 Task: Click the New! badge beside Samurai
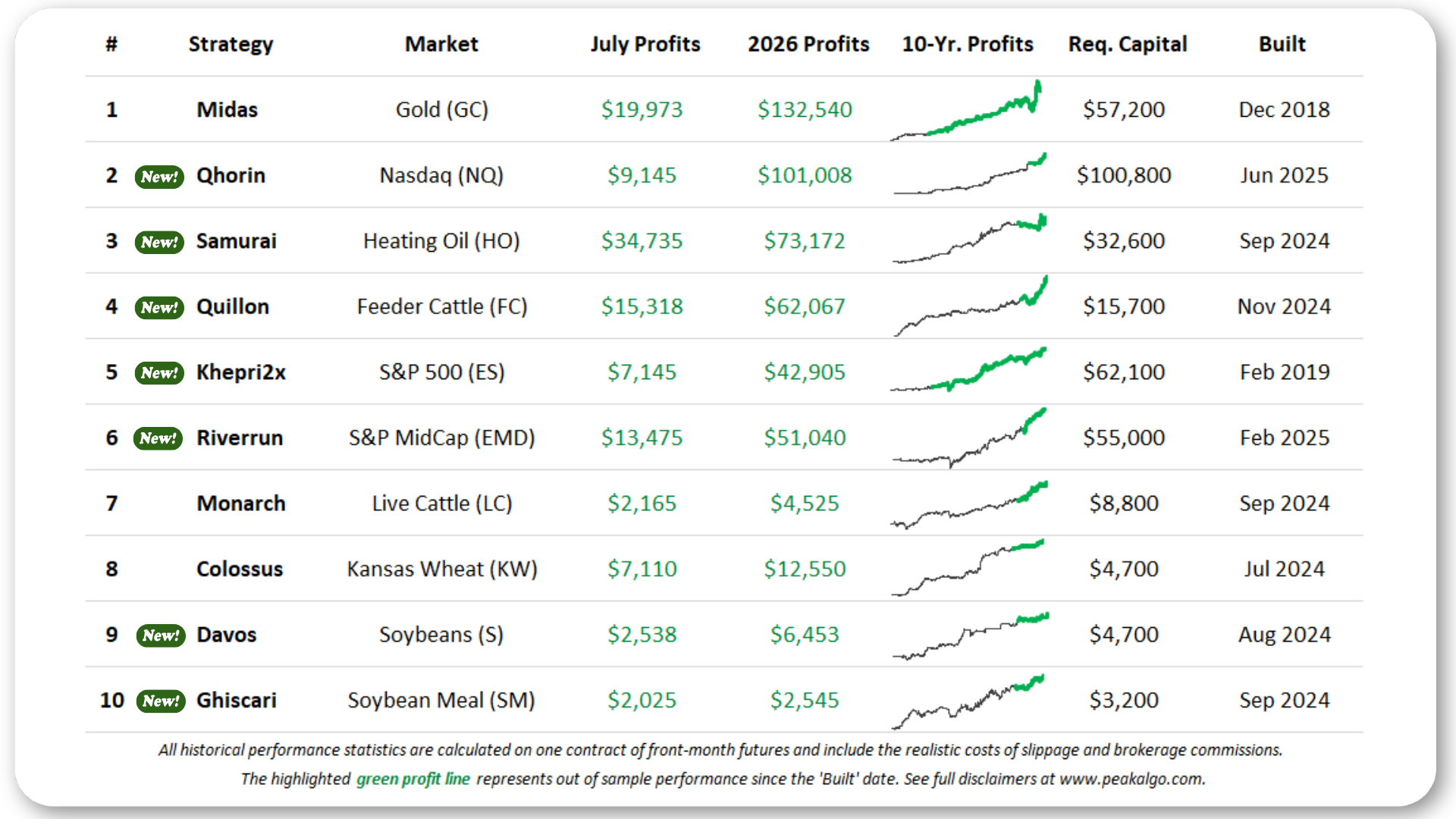159,242
